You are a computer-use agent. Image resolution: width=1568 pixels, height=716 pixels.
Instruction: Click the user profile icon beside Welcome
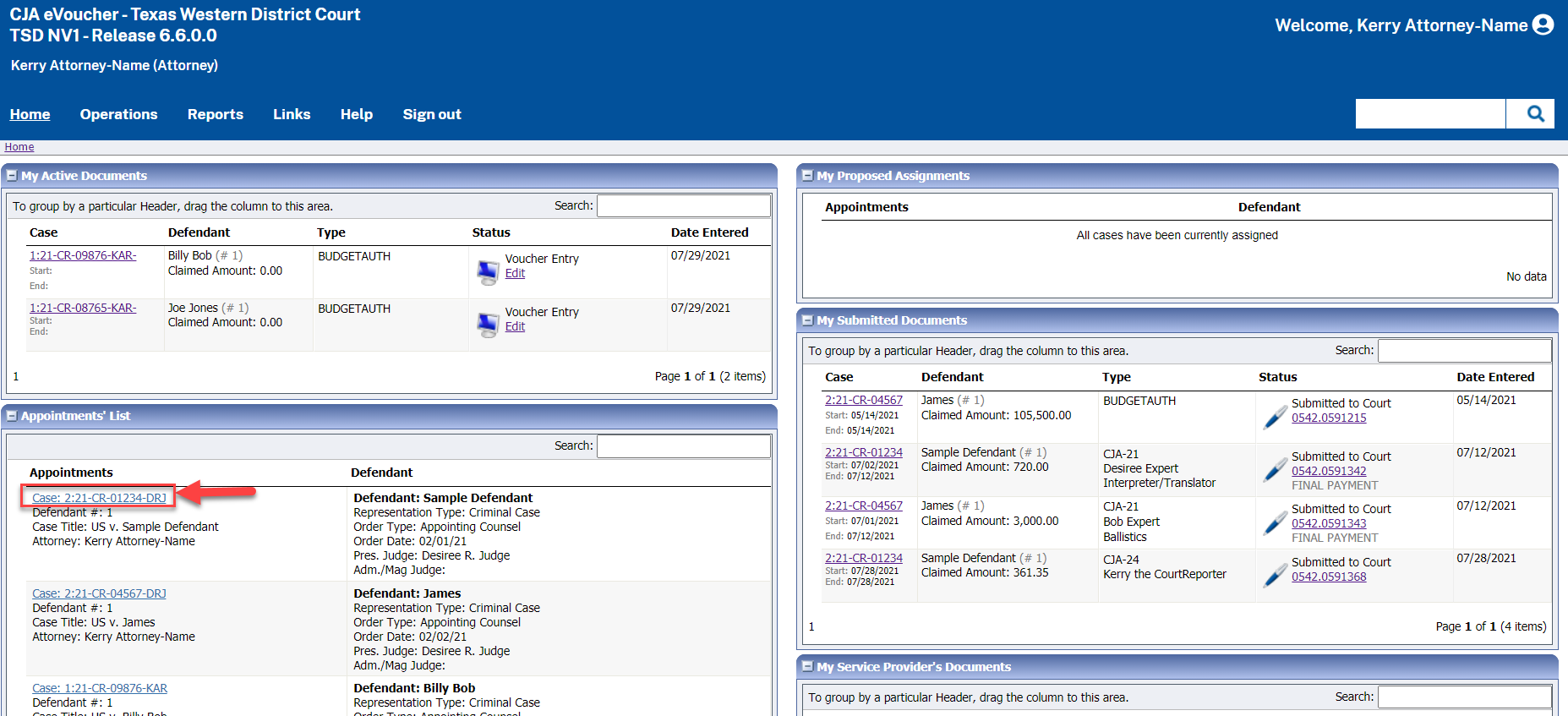1543,25
